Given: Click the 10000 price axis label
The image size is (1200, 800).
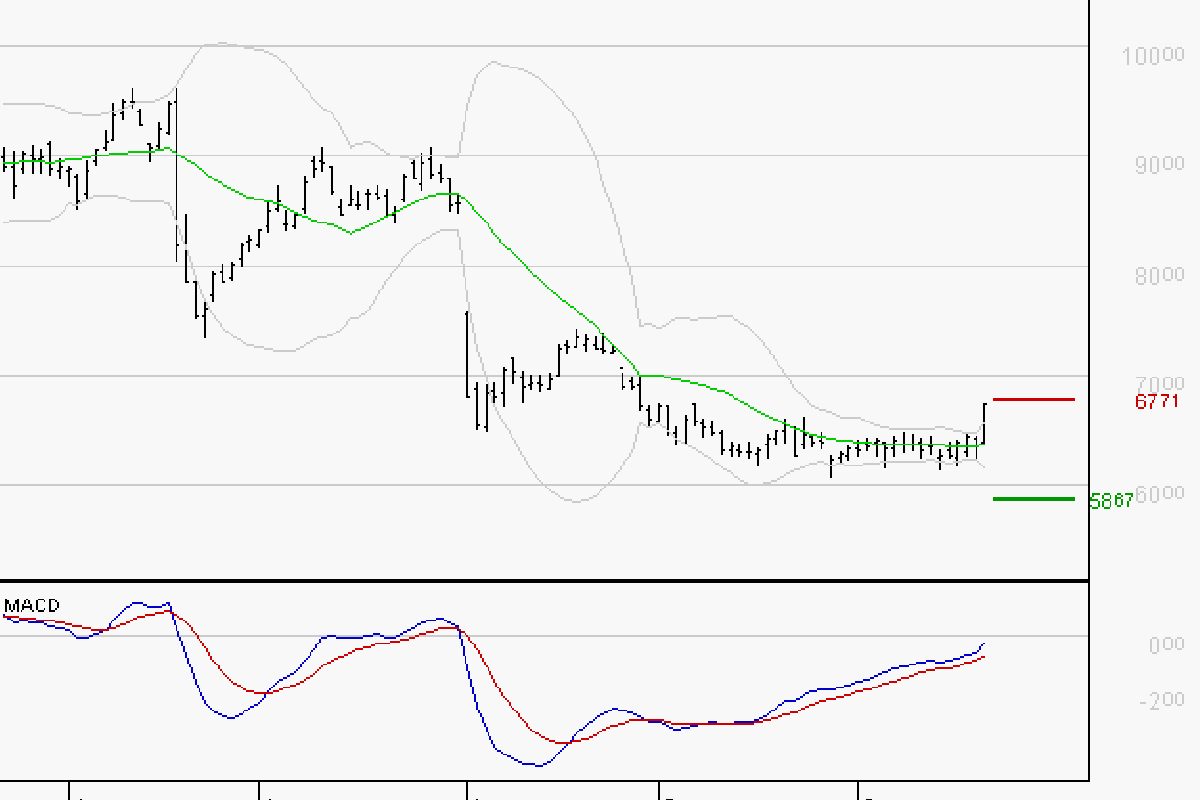Looking at the screenshot, I should point(1153,55).
